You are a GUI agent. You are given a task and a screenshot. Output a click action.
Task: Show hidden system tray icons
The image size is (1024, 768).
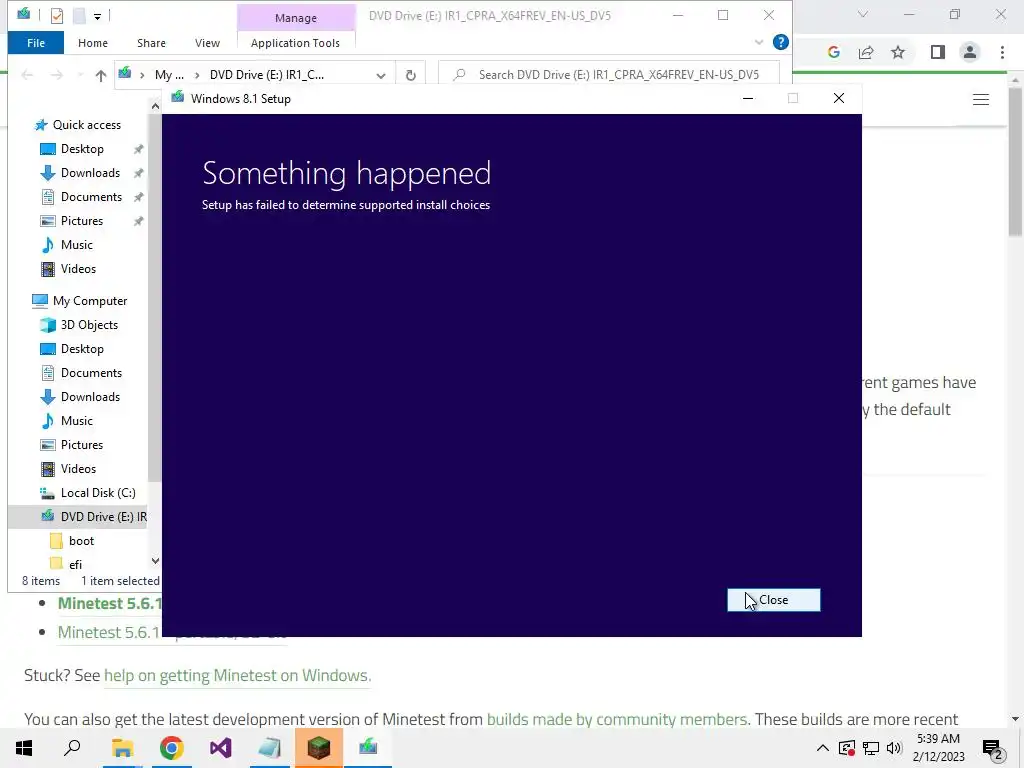(x=823, y=748)
